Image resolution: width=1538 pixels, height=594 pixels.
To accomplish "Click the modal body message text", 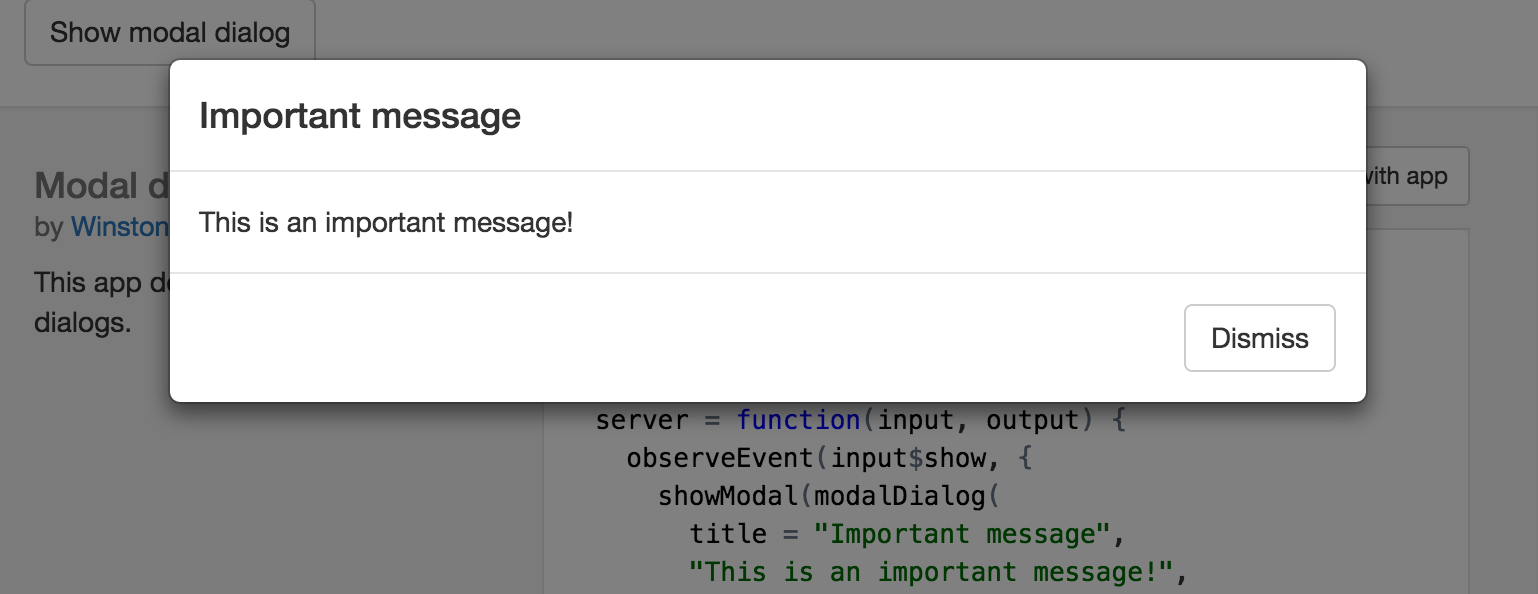I will pyautogui.click(x=387, y=222).
